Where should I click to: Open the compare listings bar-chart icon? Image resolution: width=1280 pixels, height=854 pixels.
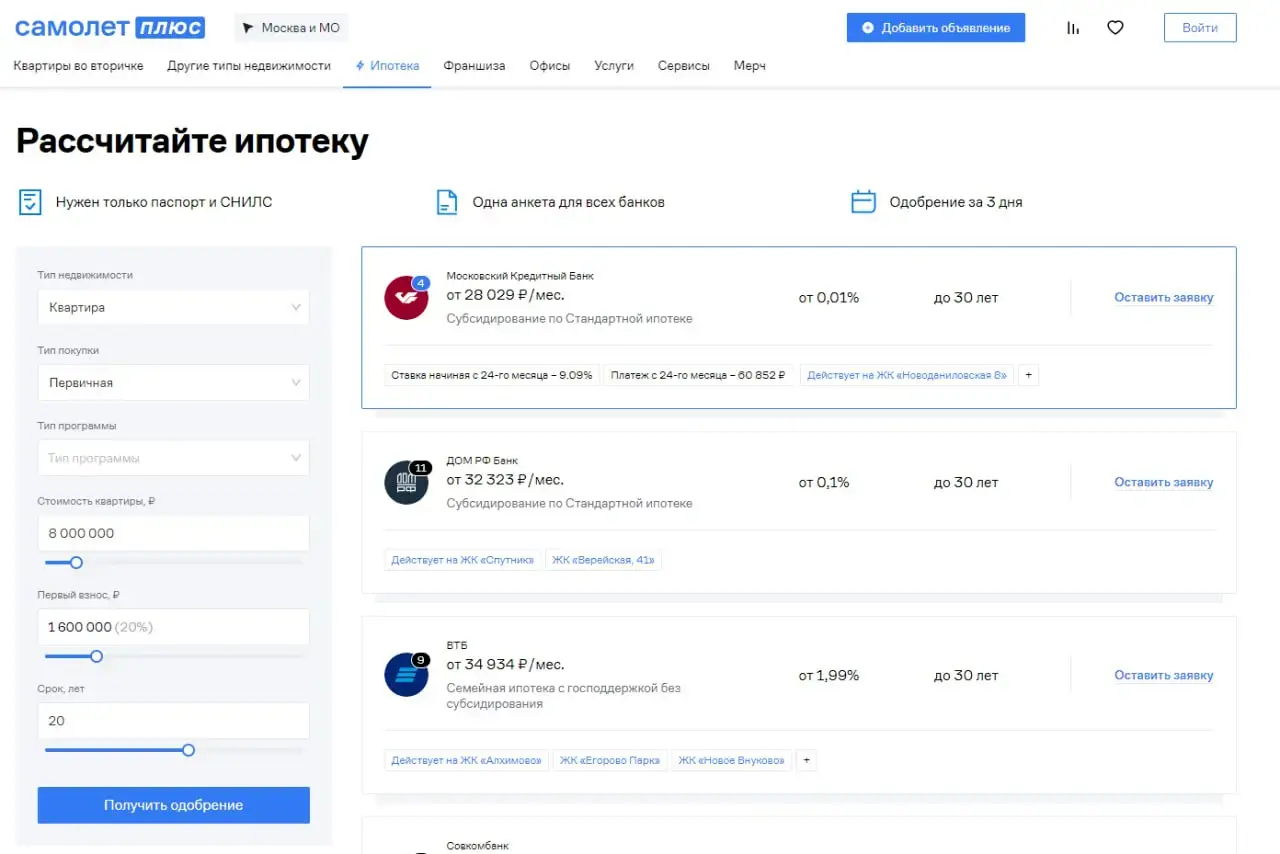[x=1073, y=28]
